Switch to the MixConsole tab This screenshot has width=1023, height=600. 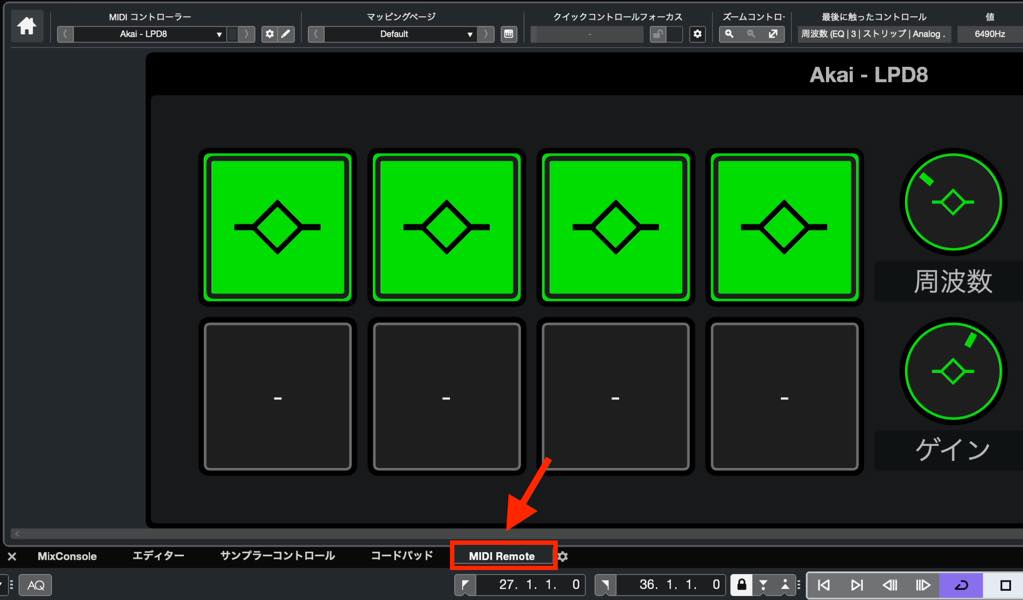pos(67,556)
